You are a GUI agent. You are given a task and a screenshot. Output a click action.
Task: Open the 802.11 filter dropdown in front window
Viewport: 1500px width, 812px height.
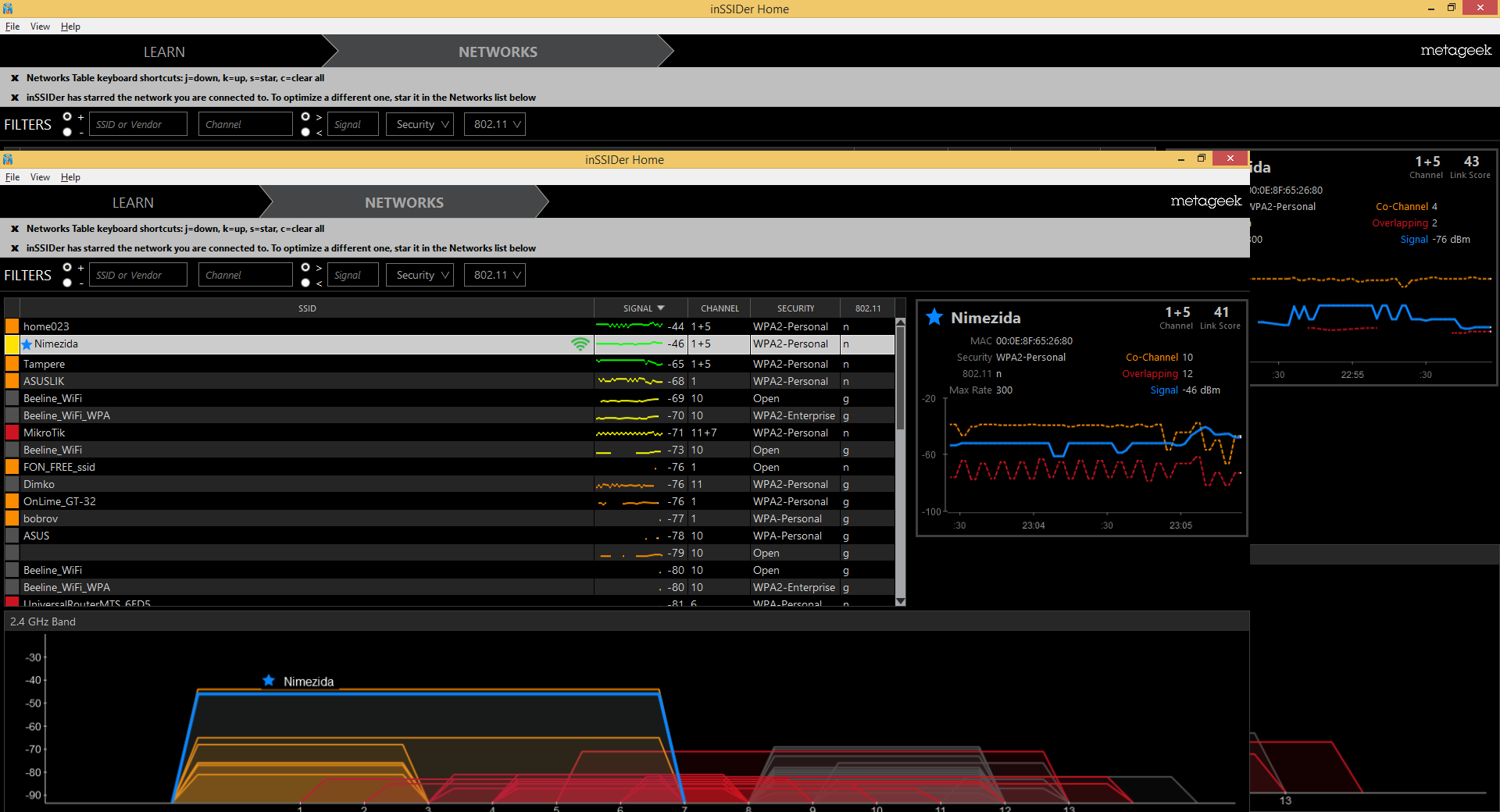point(495,275)
